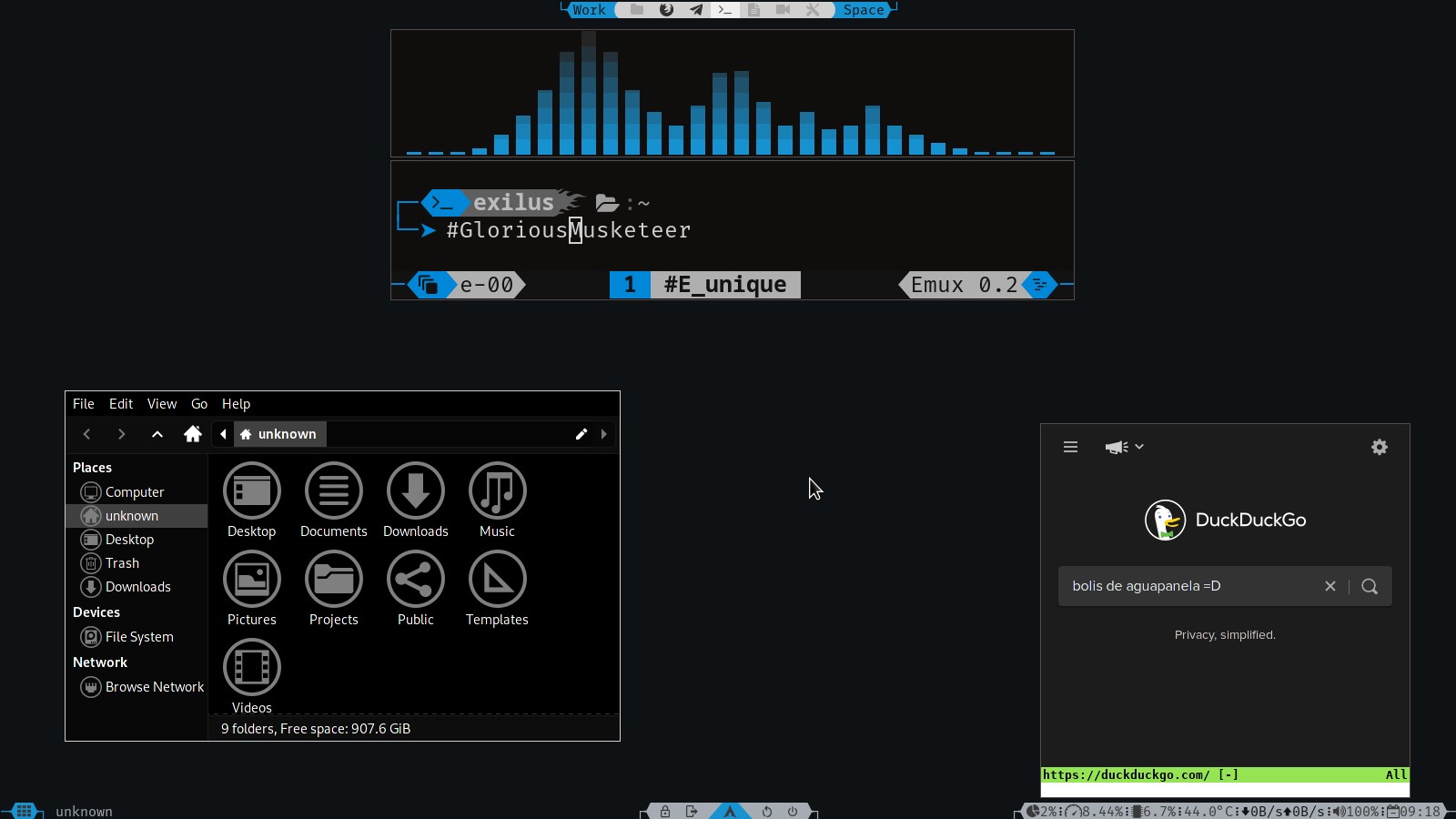Viewport: 1456px width, 819px height.
Task: Open the Go menu in file manager
Action: click(x=199, y=404)
